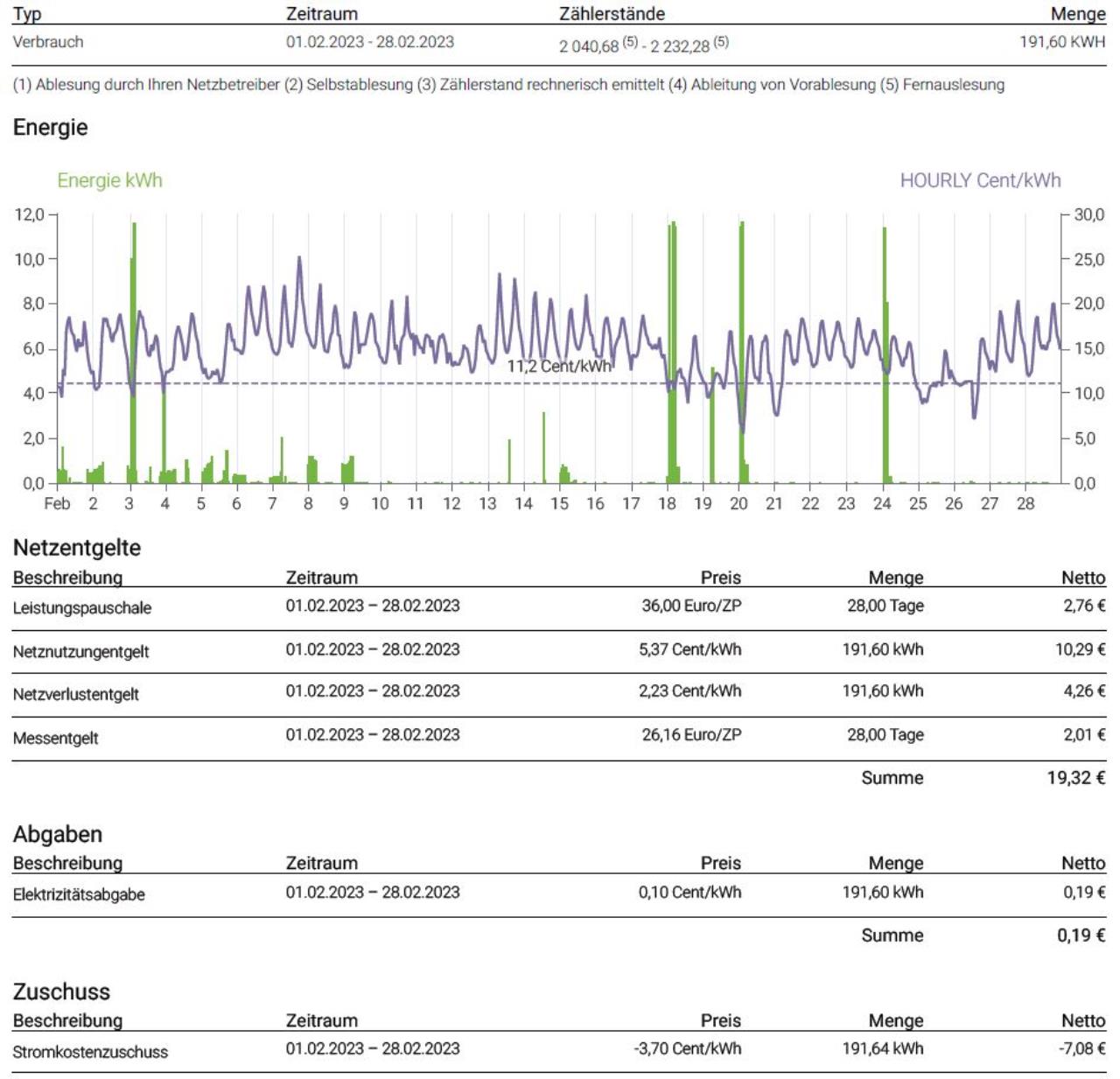Click the 'Typ' column header
Screen dimensions: 1120x1079
(26, 13)
